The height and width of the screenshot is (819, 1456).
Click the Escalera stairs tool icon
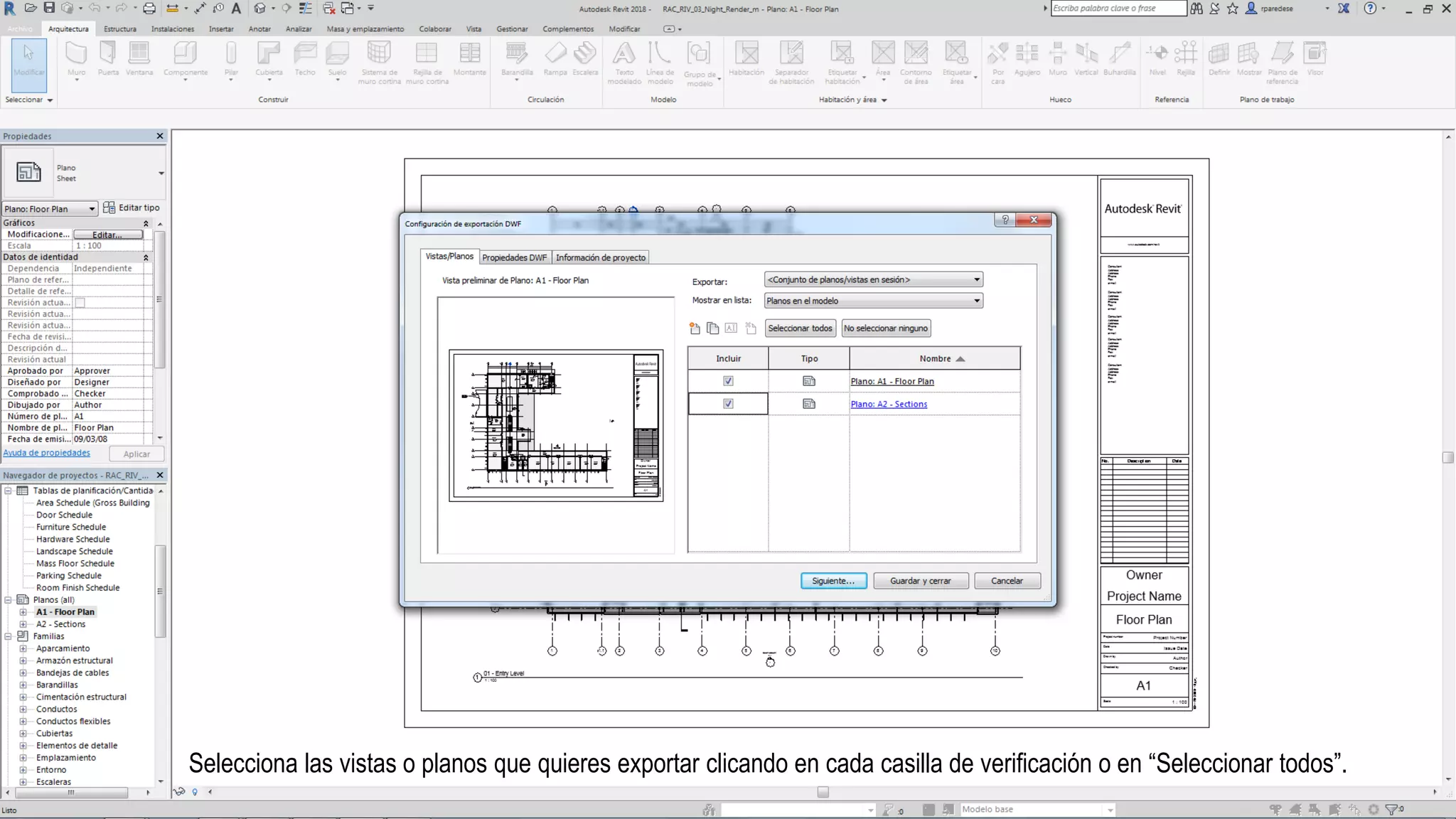pyautogui.click(x=585, y=54)
